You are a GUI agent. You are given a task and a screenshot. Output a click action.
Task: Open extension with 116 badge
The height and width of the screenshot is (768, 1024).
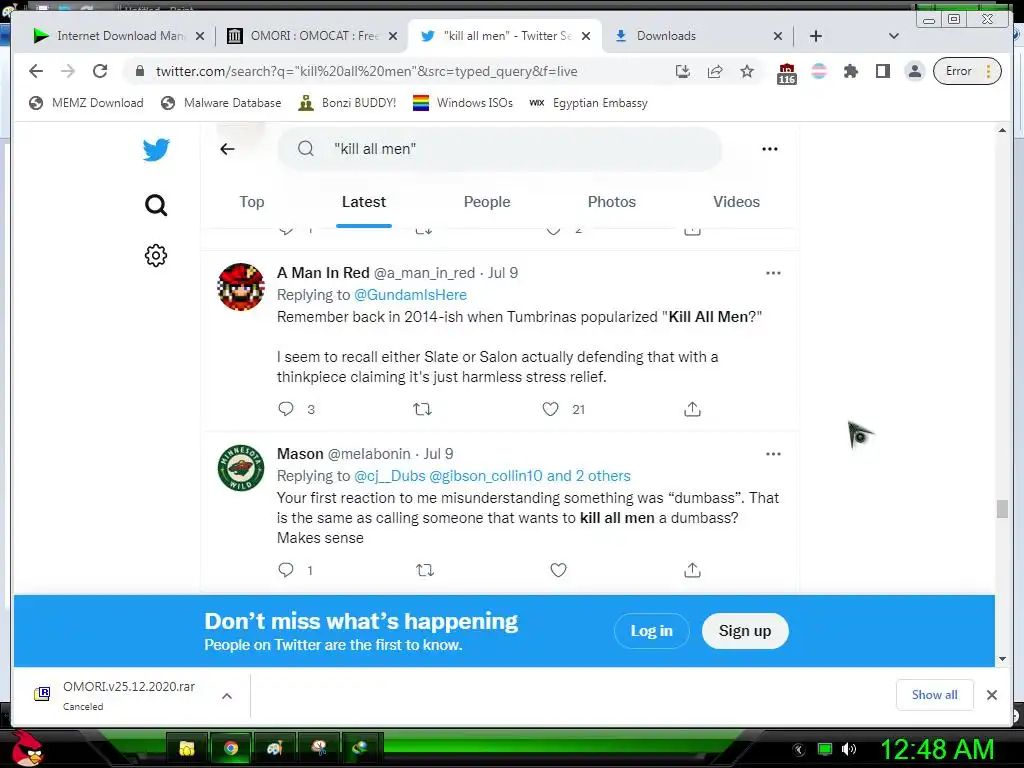[787, 73]
